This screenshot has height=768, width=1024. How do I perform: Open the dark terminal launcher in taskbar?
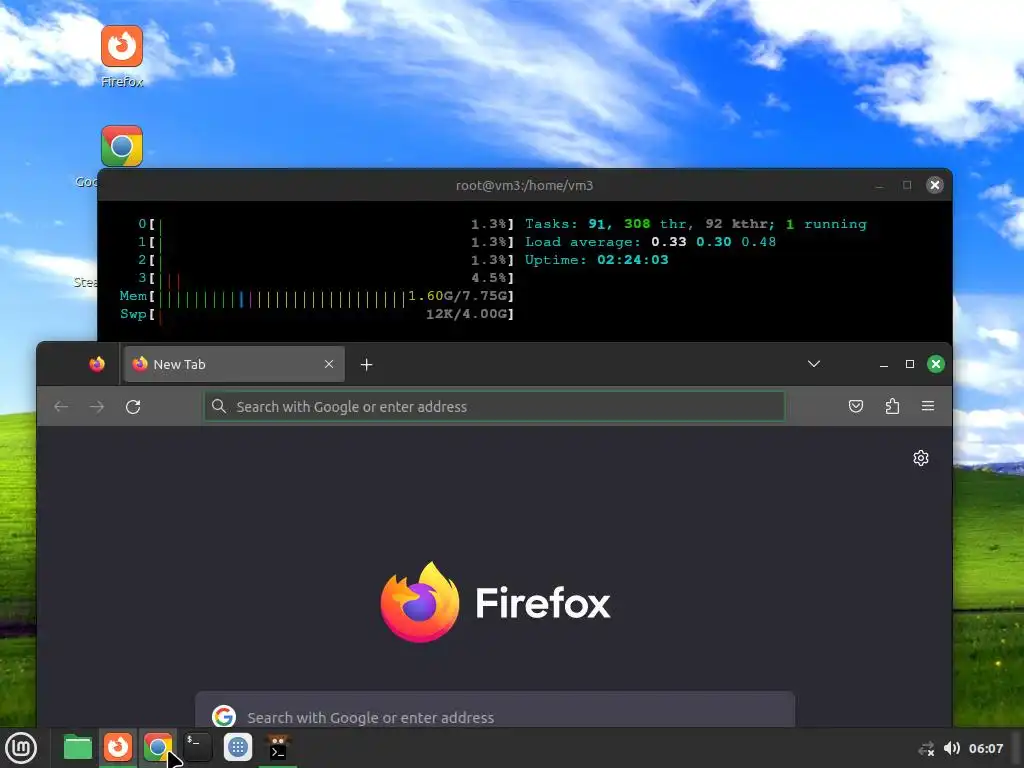[x=198, y=747]
